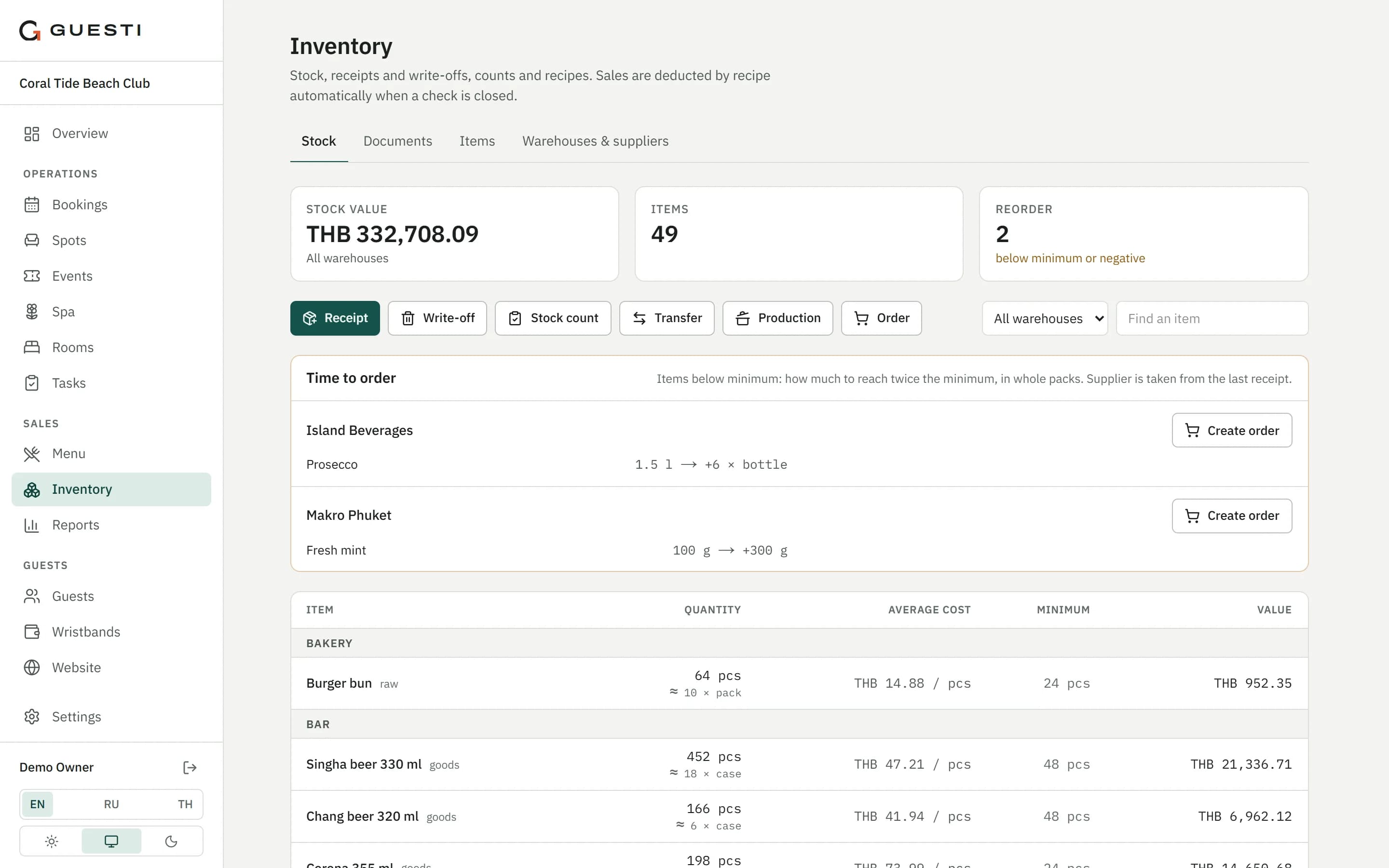Focus the Find an item field
The width and height of the screenshot is (1389, 868).
point(1212,319)
